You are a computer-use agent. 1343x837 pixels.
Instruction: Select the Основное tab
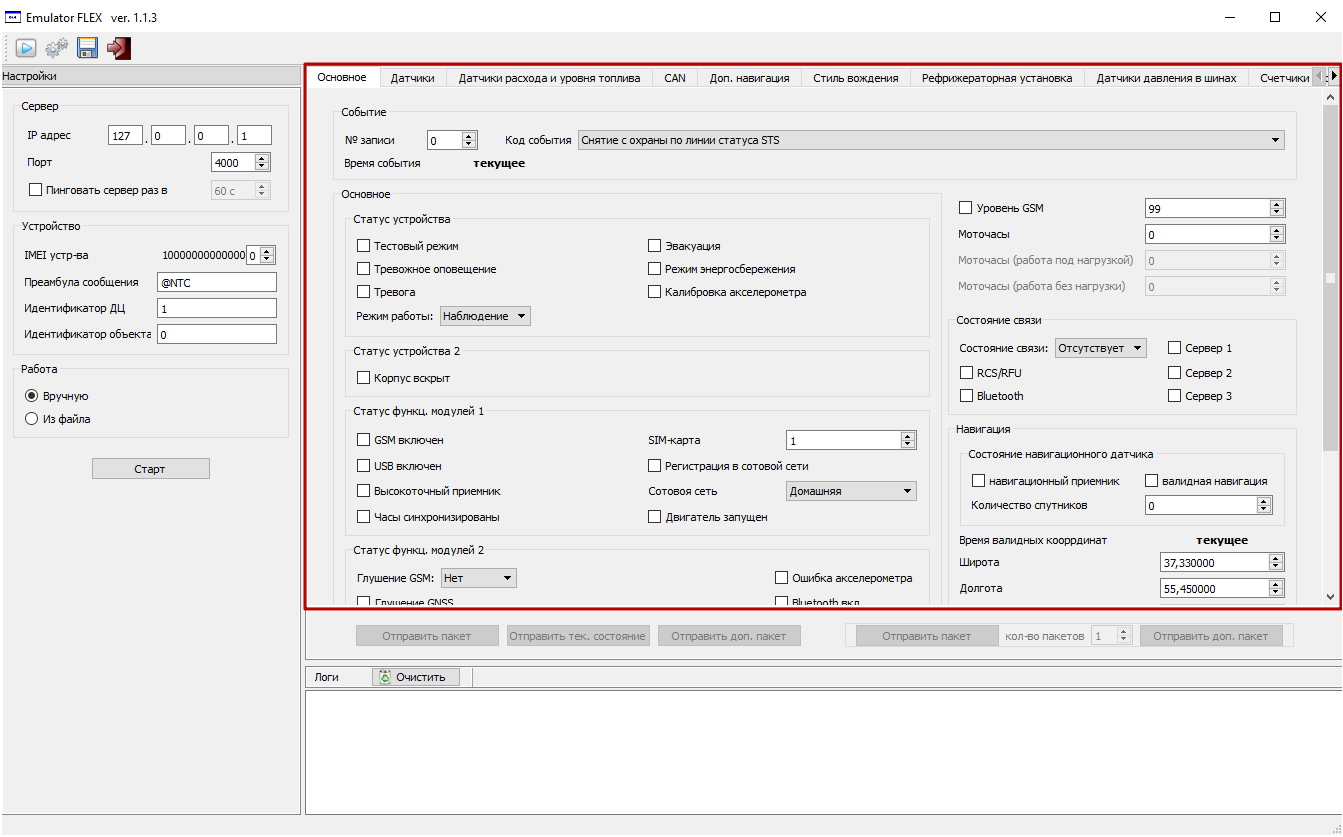click(x=342, y=77)
